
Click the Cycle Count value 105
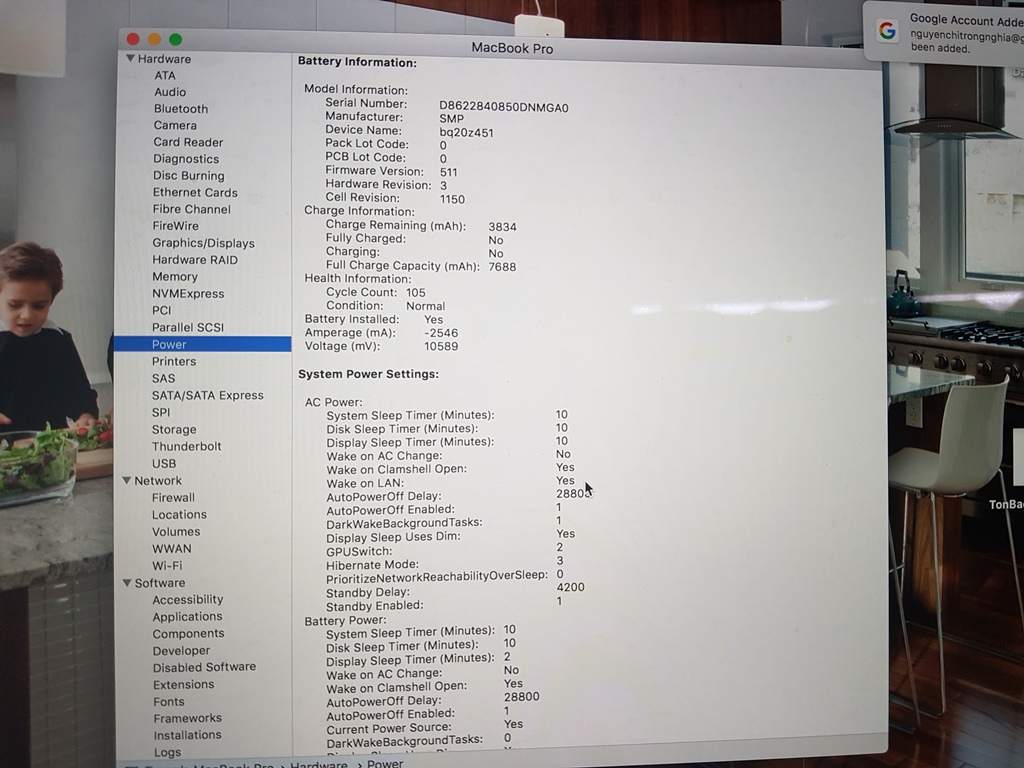[x=415, y=293]
